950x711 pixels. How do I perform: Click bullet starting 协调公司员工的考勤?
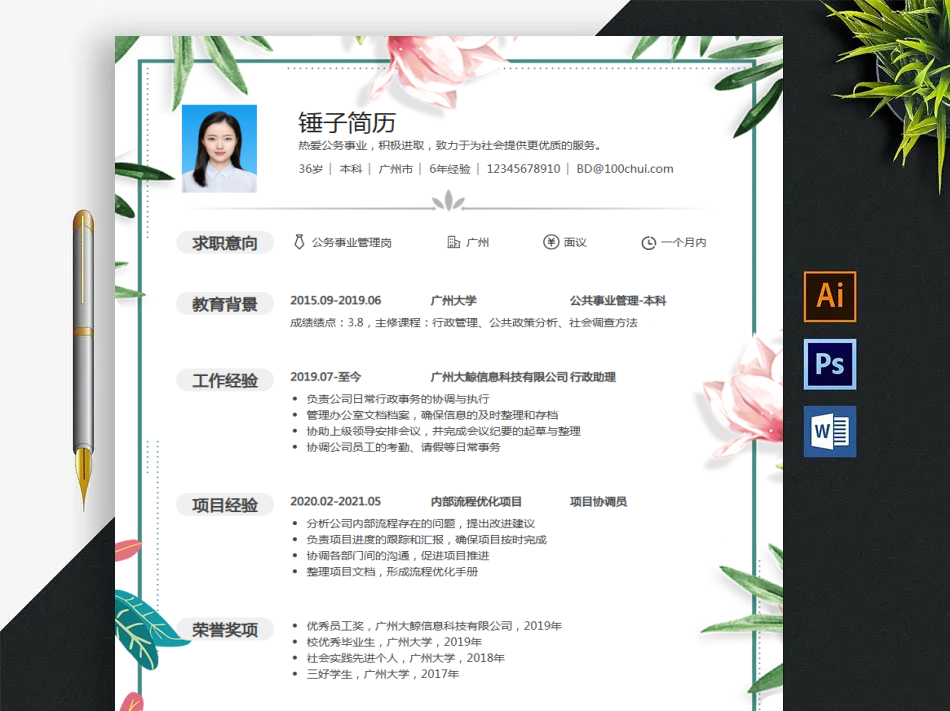[x=404, y=447]
